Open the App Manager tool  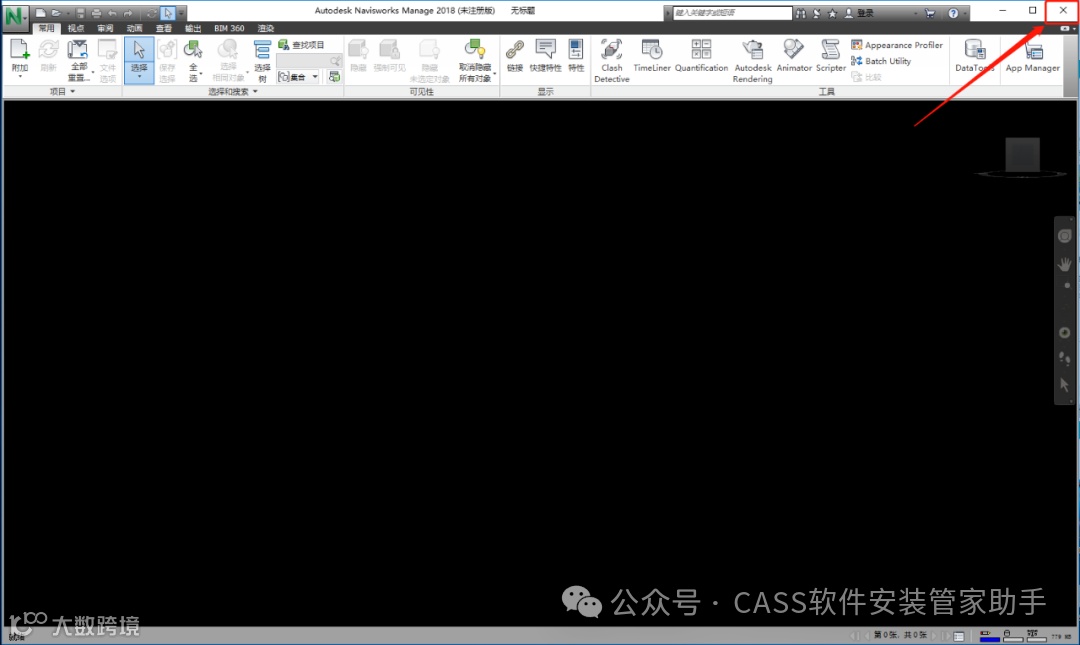click(x=1032, y=56)
